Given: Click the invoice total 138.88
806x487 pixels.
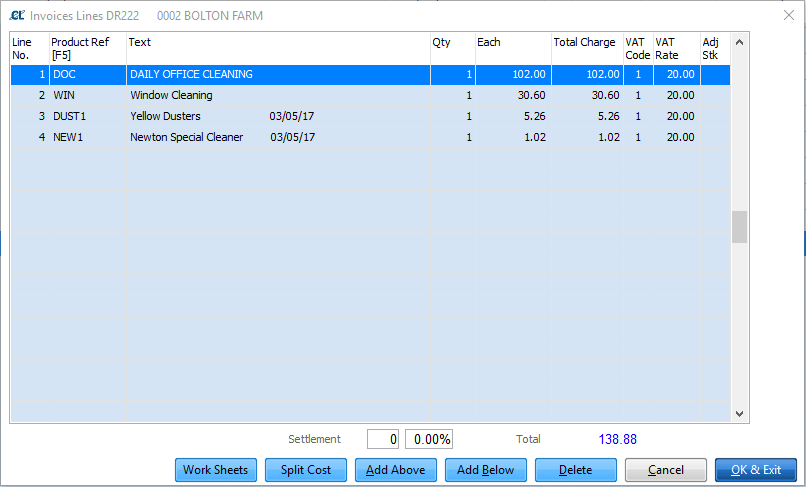Looking at the screenshot, I should (x=617, y=439).
